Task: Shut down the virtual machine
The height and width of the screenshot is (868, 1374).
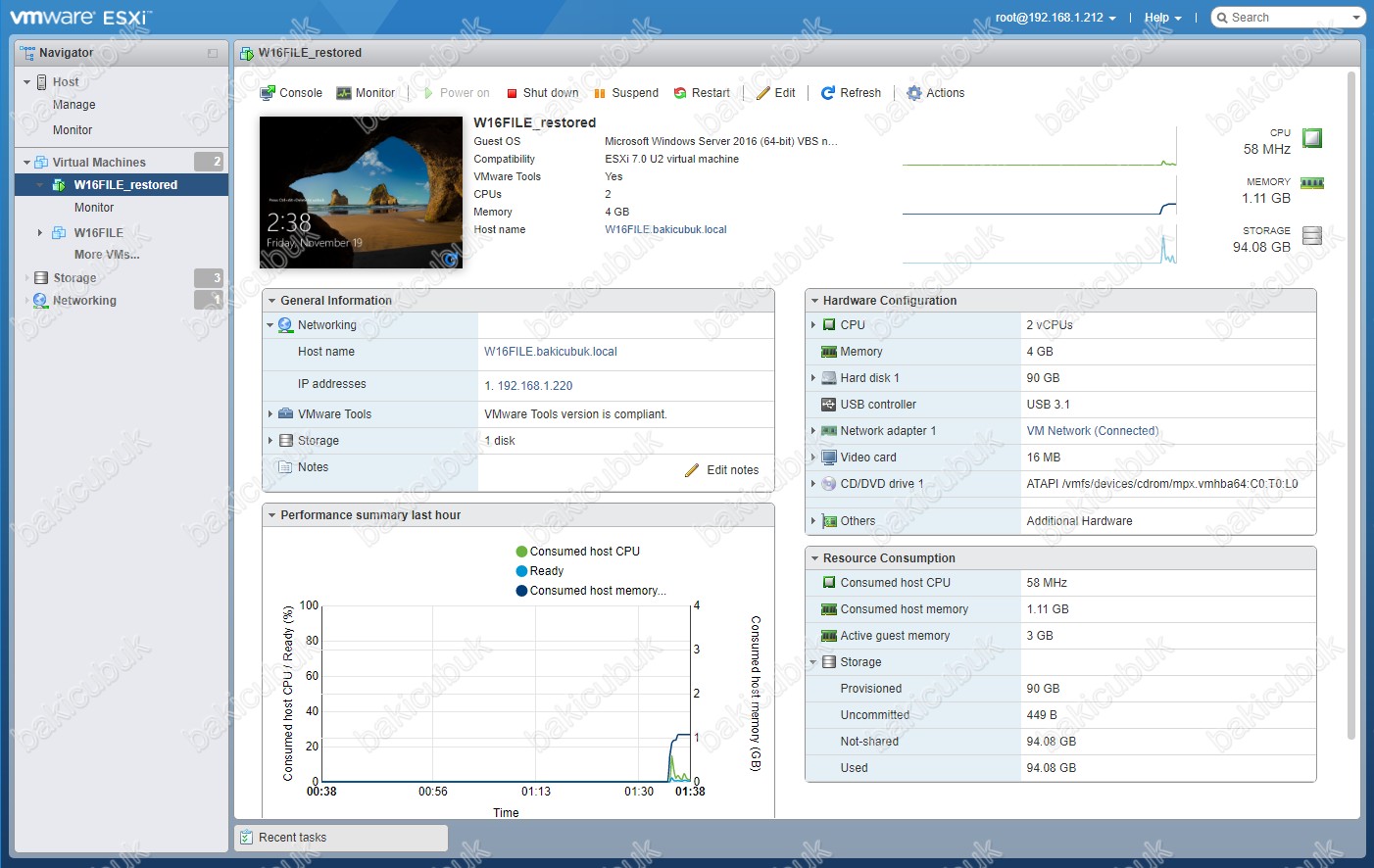Action: 542,93
